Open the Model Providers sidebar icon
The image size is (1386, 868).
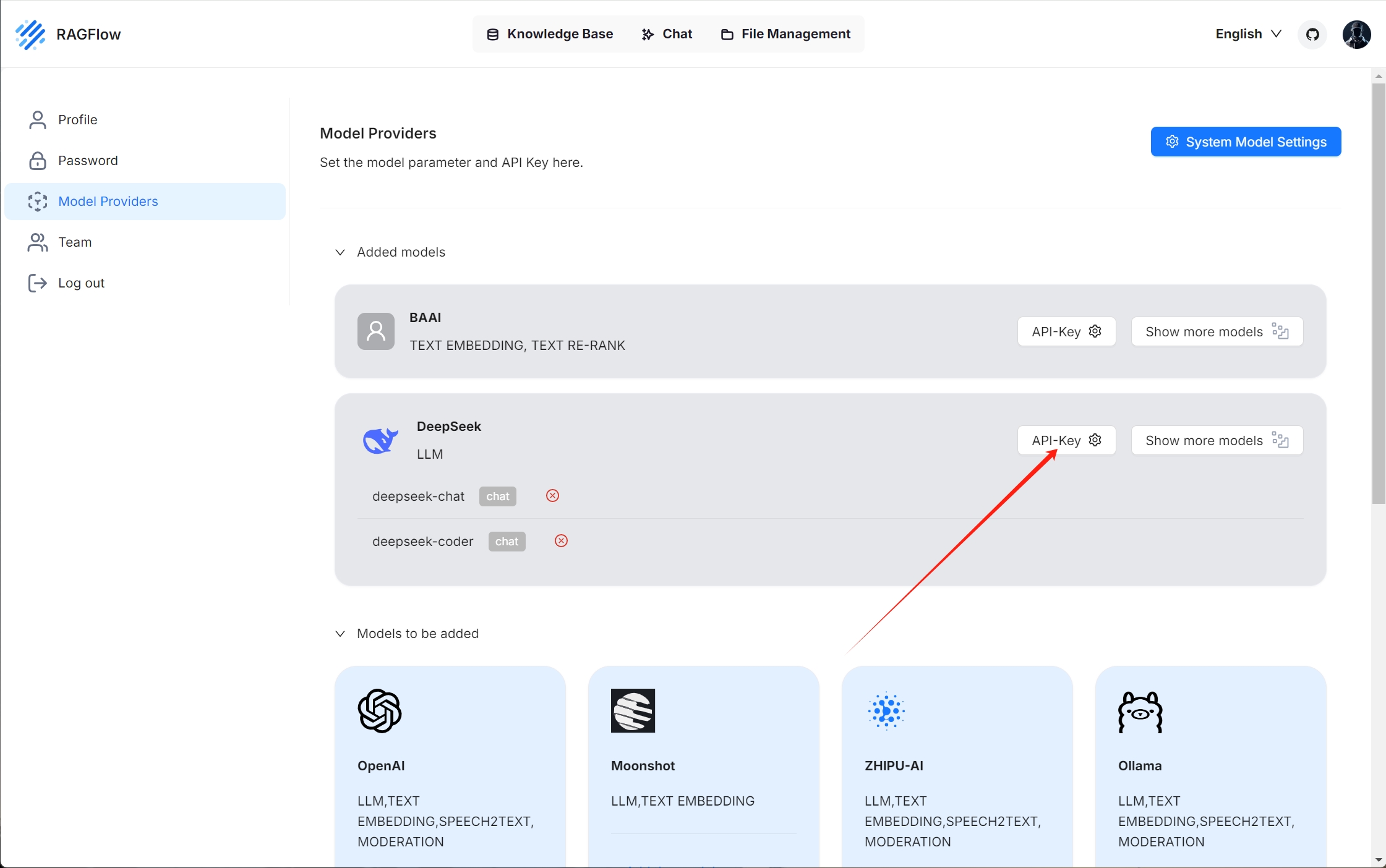[37, 202]
